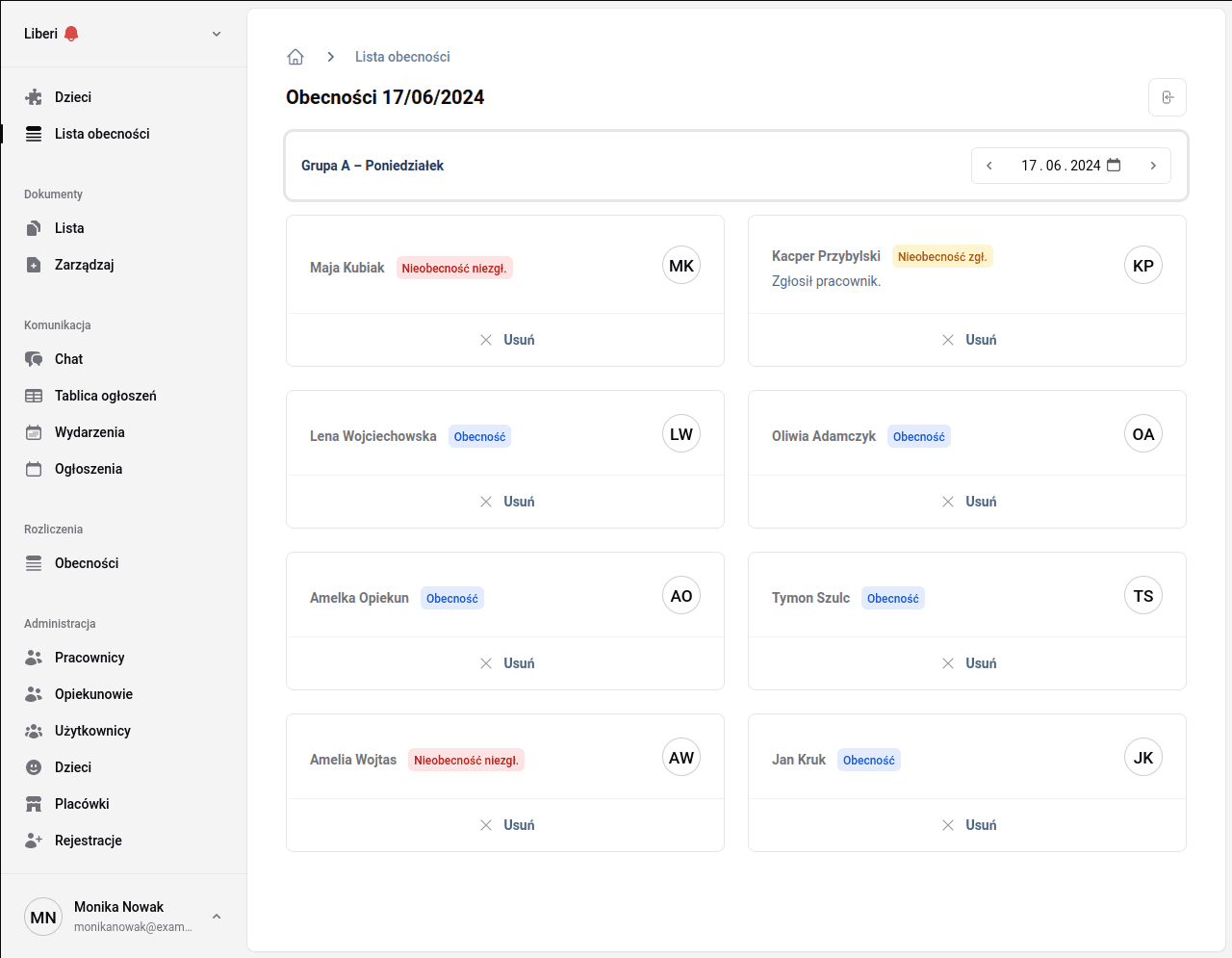The height and width of the screenshot is (958, 1232).
Task: Click Maja Kubiak's MK avatar
Action: (680, 266)
